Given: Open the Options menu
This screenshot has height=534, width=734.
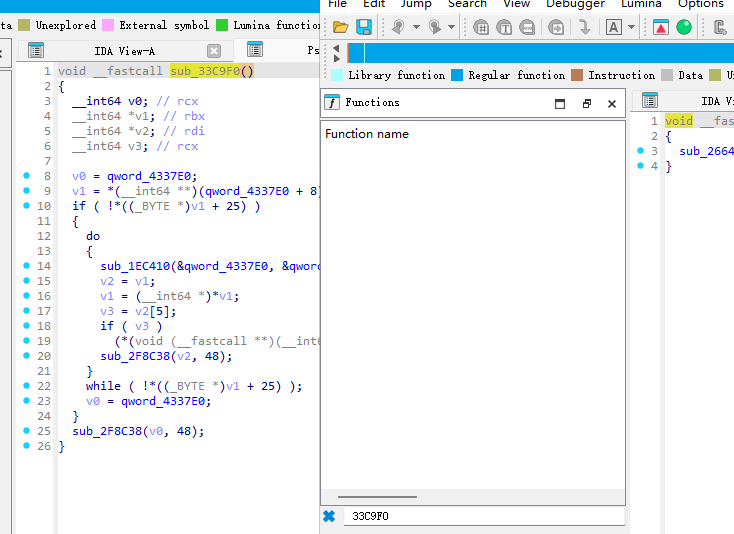Looking at the screenshot, I should point(701,4).
